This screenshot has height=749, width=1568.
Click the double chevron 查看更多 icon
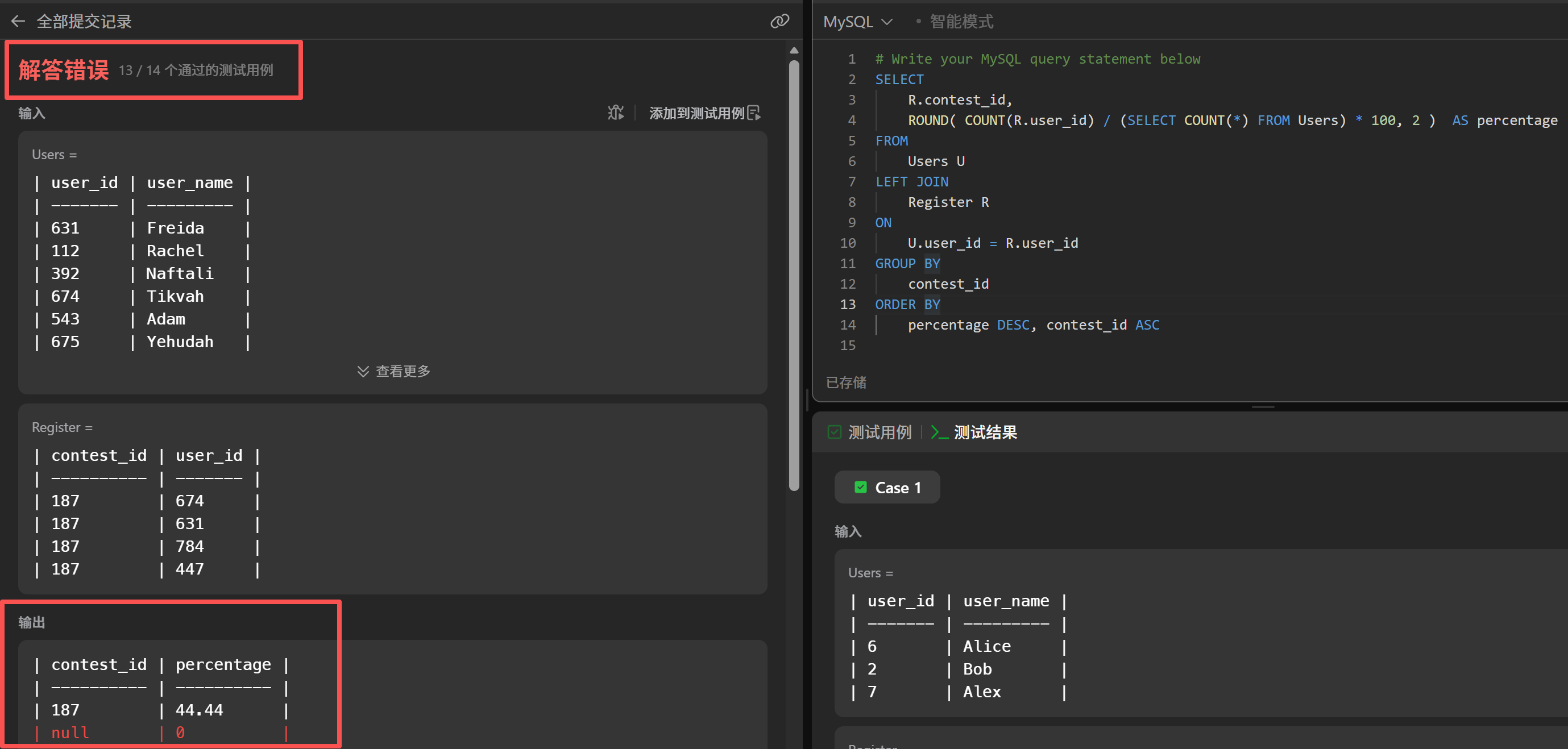[363, 371]
